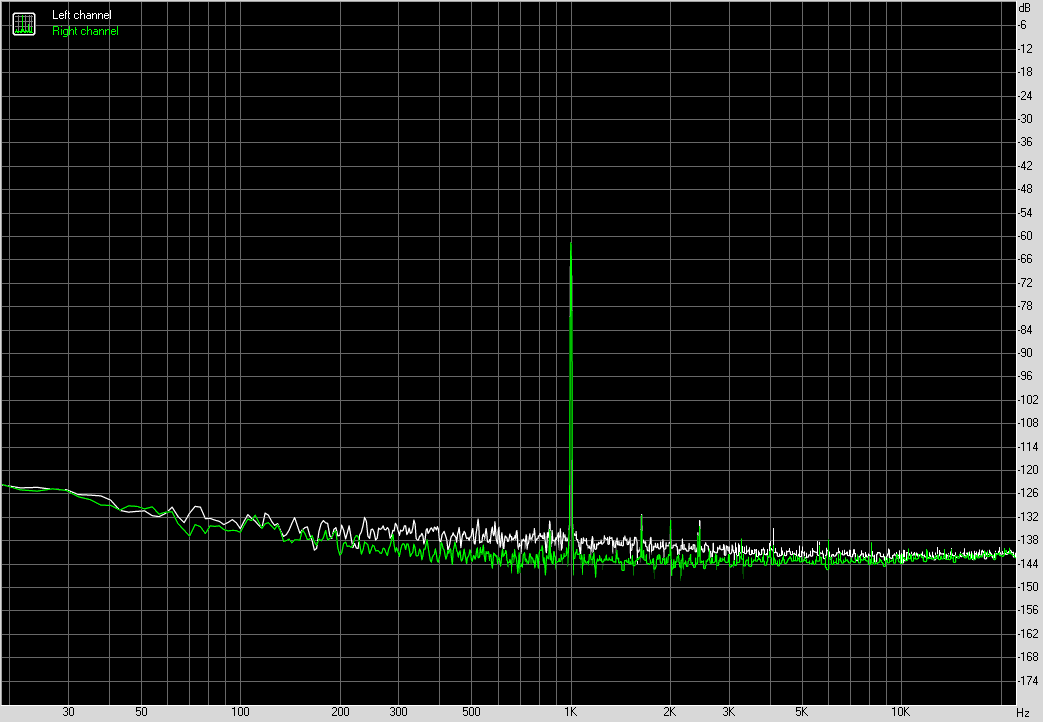1043x722 pixels.
Task: Click the 'dB' axis unit label
Action: coord(1024,8)
